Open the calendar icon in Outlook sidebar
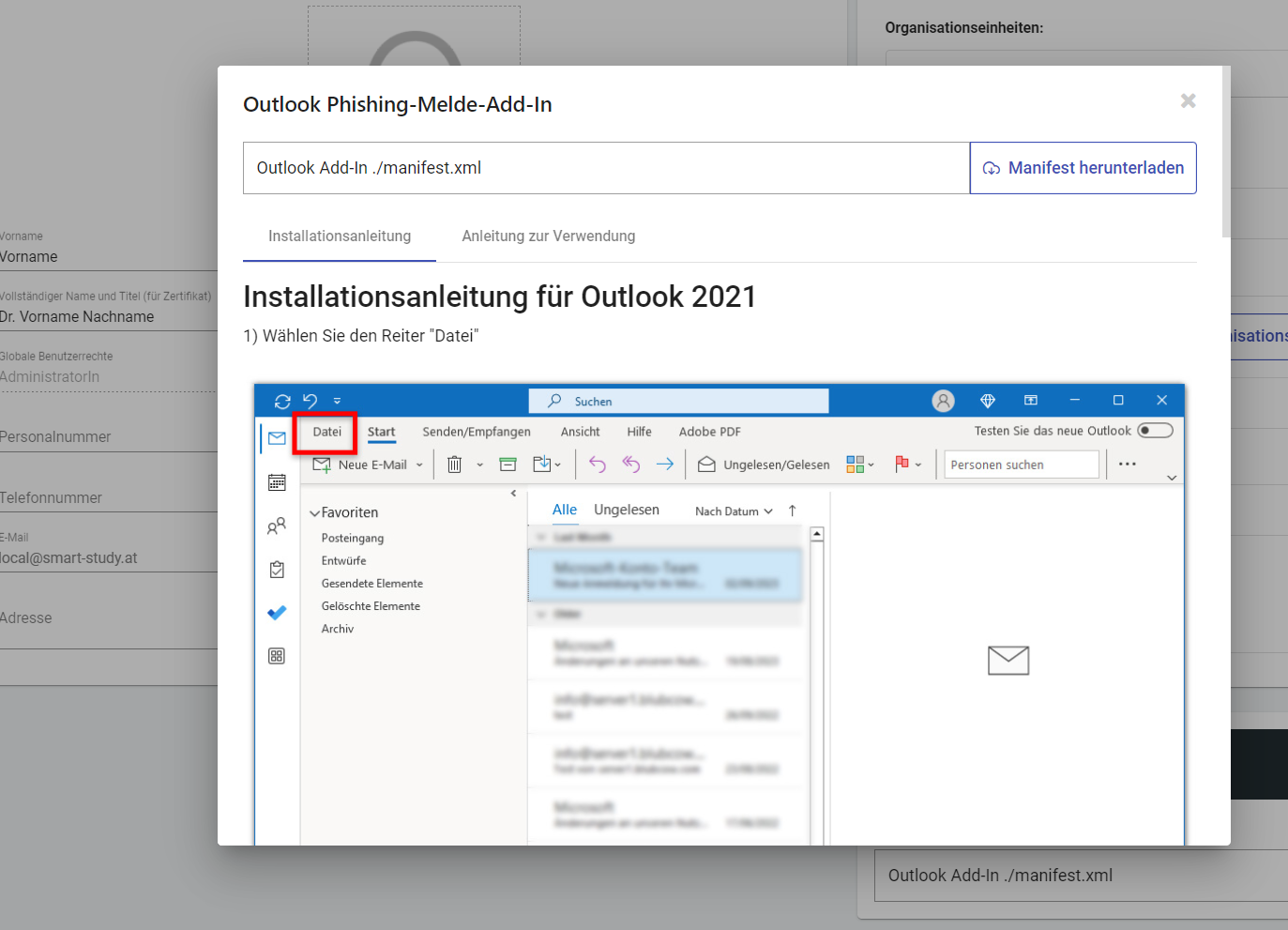1288x930 pixels. pos(277,482)
